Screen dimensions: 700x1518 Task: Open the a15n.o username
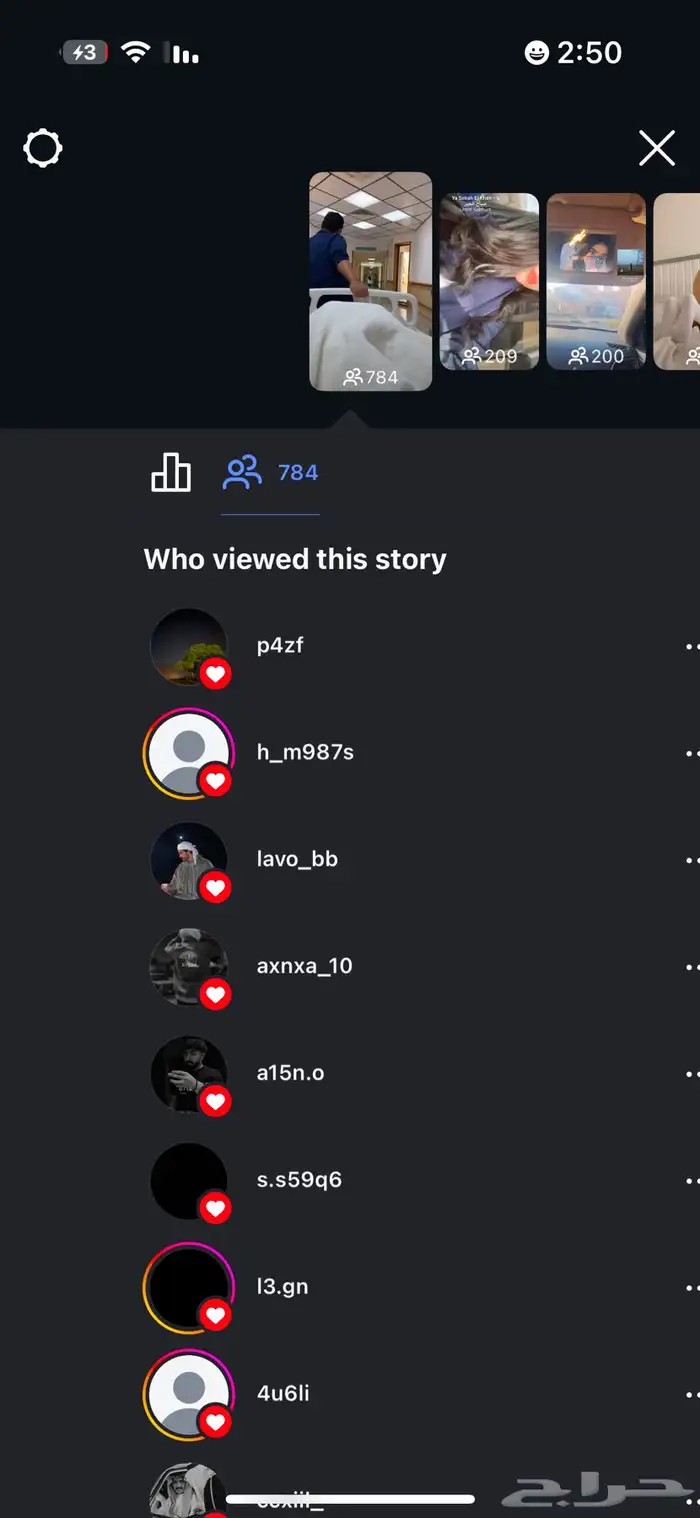[x=291, y=1073]
